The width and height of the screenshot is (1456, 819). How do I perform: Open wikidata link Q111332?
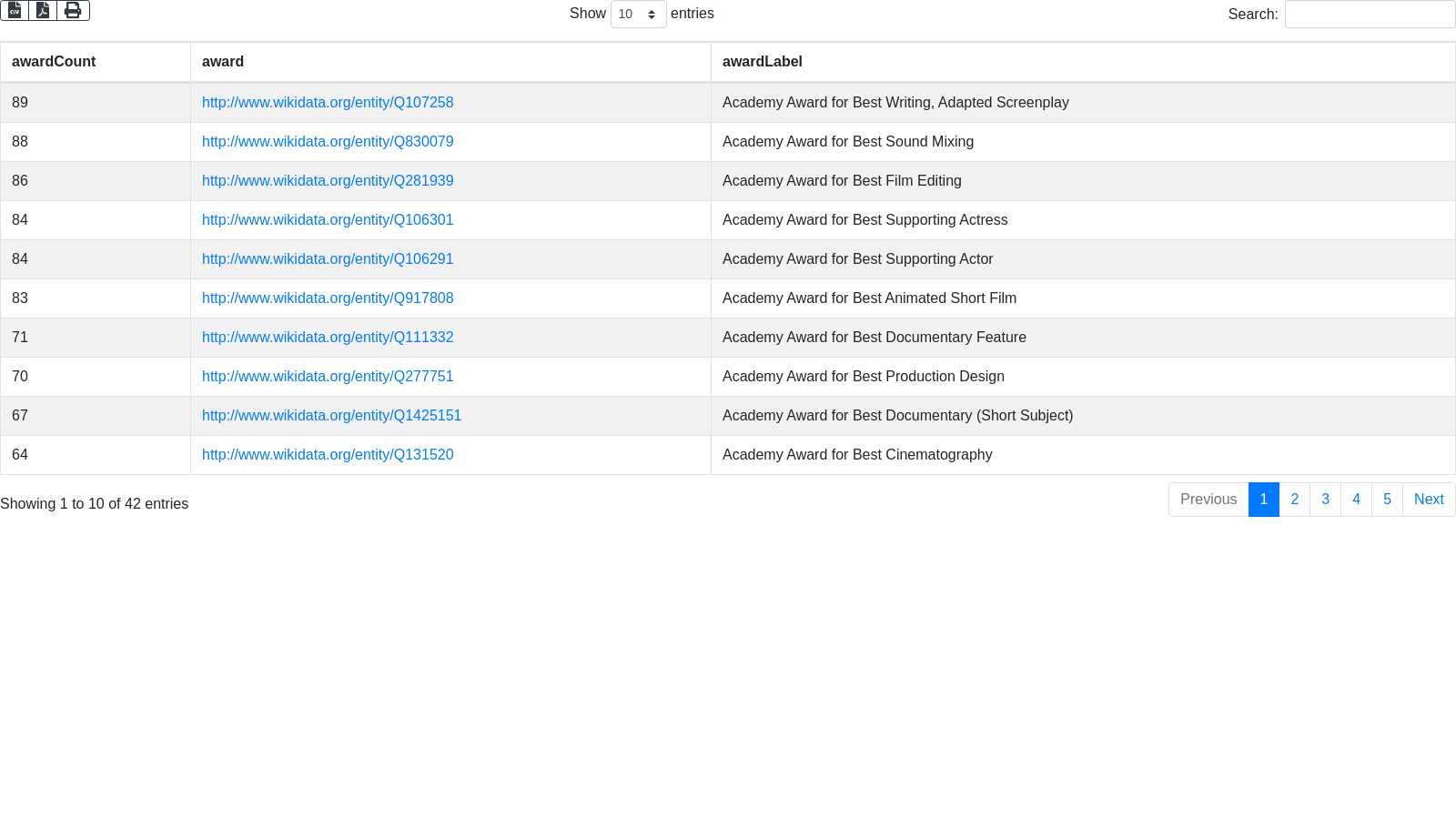click(328, 338)
